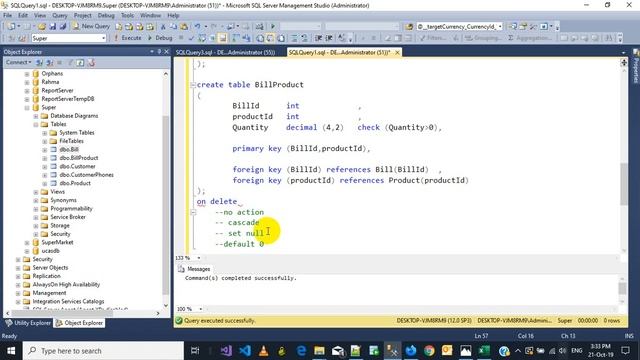Viewport: 640px width, 360px height.
Task: Open the Connect dropdown in Object Explorer
Action: pos(18,62)
